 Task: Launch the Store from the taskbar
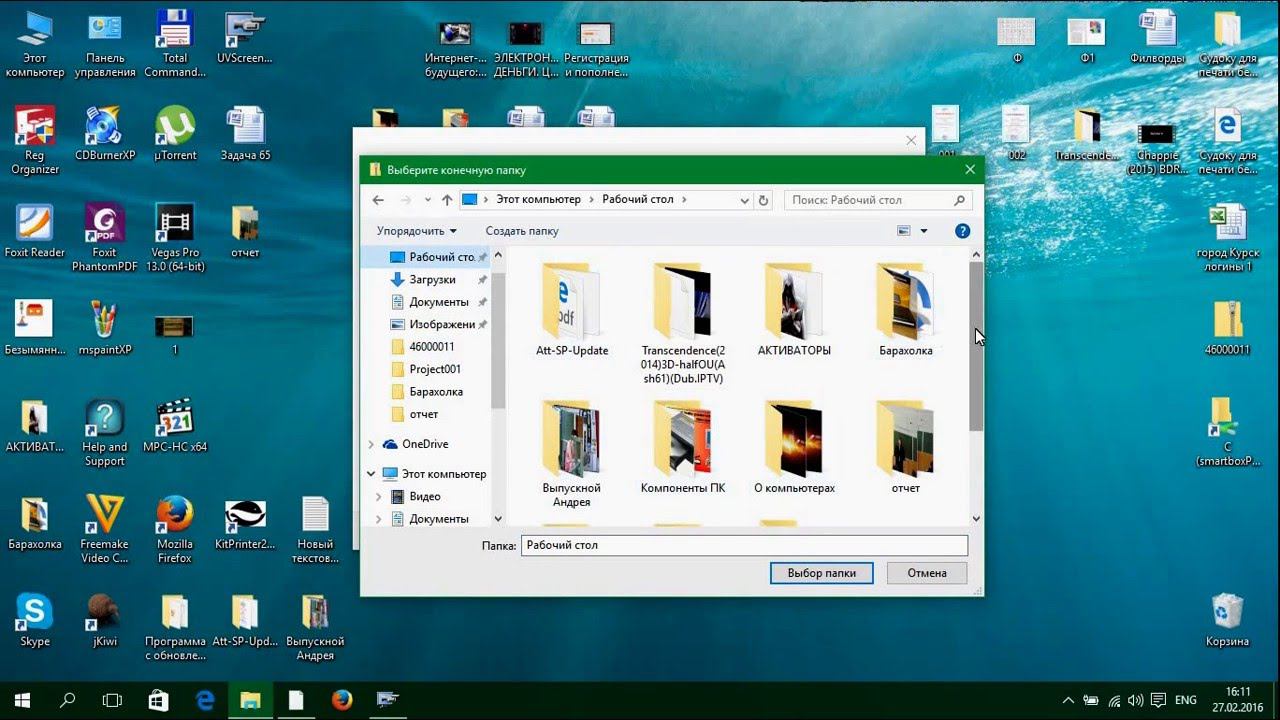pyautogui.click(x=159, y=700)
